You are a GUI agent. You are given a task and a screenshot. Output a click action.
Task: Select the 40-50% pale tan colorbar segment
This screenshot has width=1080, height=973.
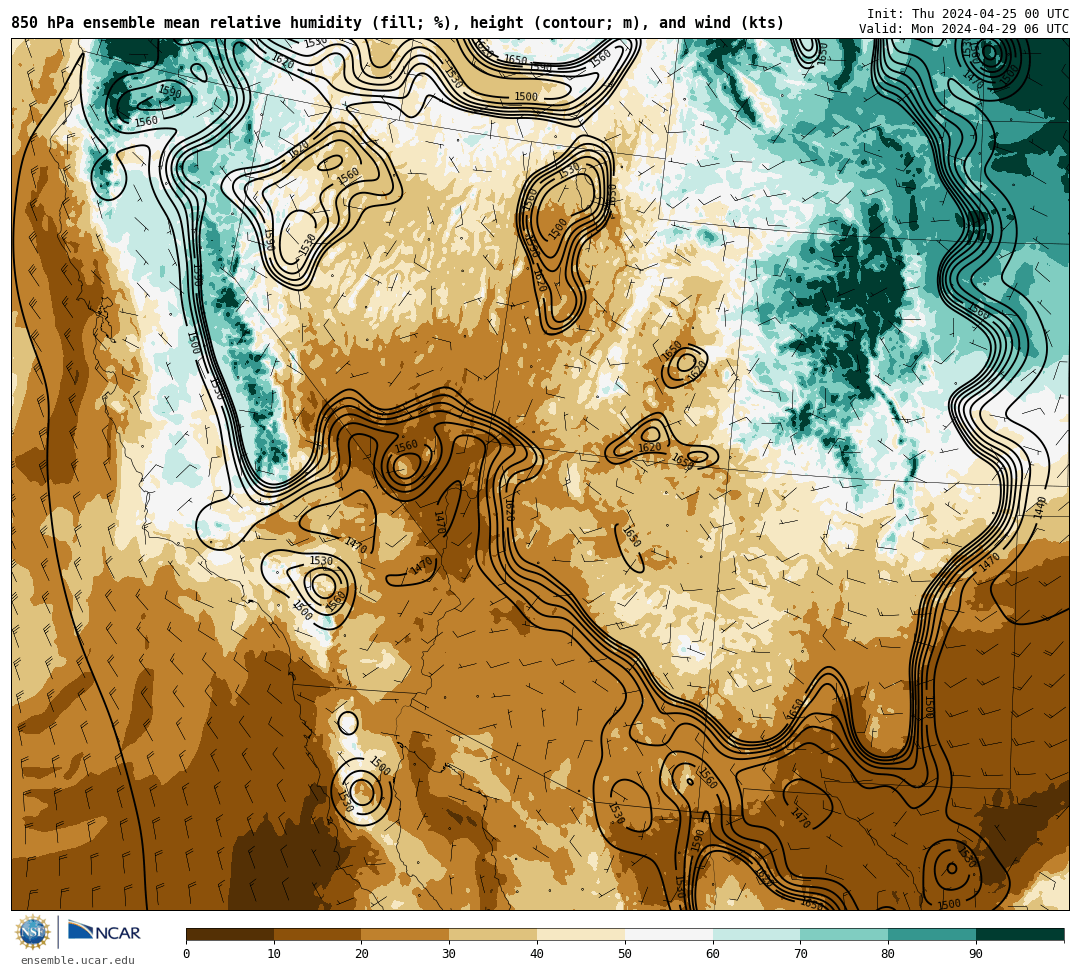[x=581, y=934]
